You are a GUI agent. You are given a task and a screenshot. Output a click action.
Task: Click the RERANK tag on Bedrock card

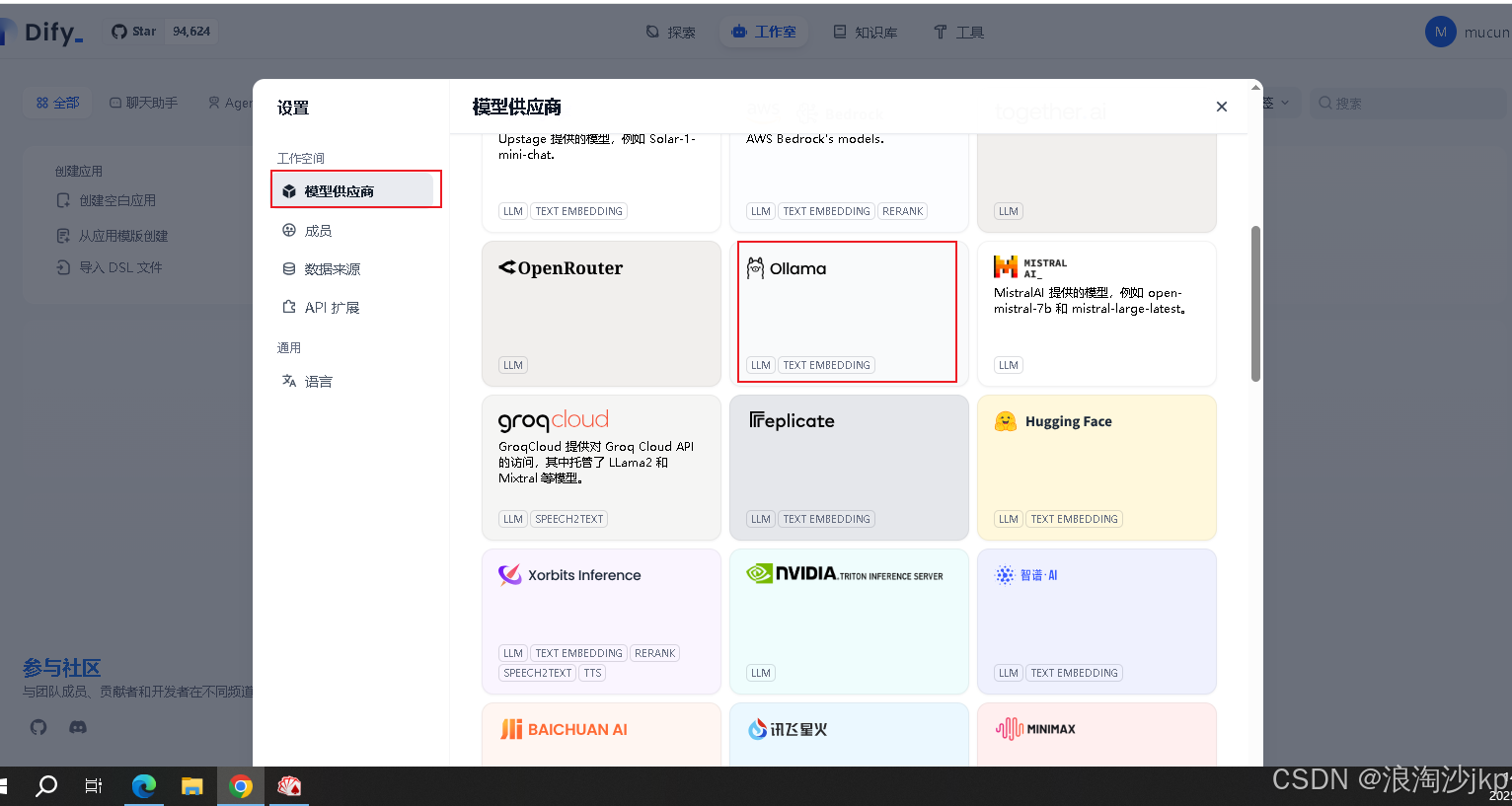pos(902,211)
